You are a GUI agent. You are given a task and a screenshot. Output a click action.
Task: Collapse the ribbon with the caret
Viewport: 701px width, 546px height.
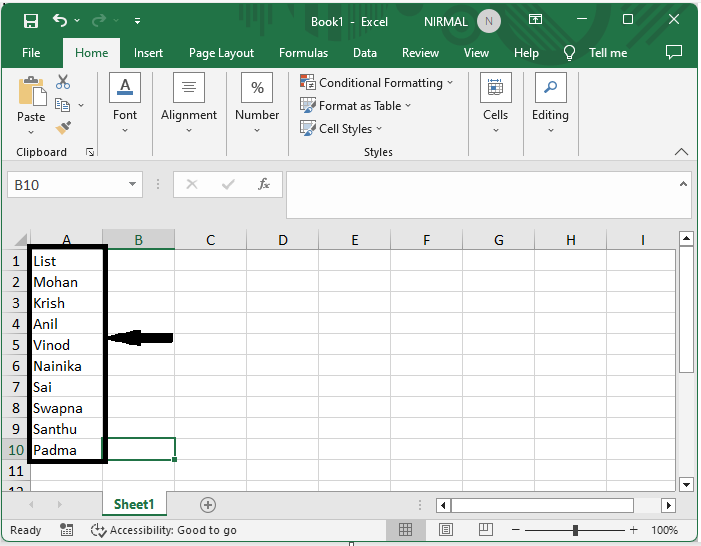681,152
